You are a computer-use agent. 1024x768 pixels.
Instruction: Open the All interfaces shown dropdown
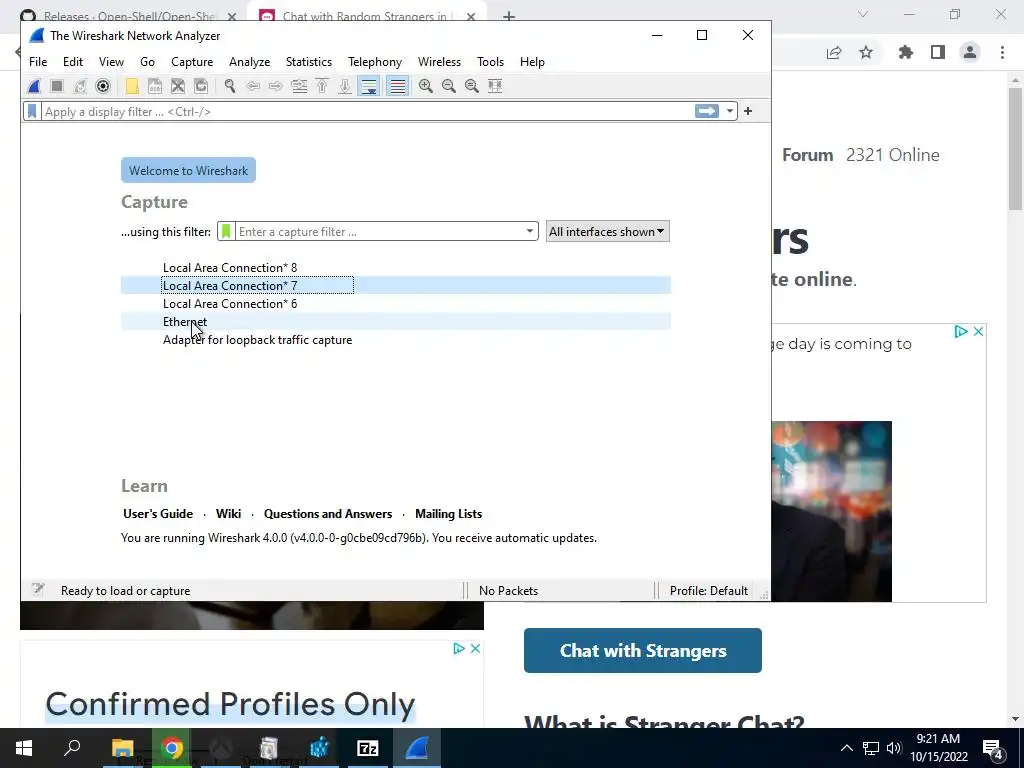(x=607, y=231)
